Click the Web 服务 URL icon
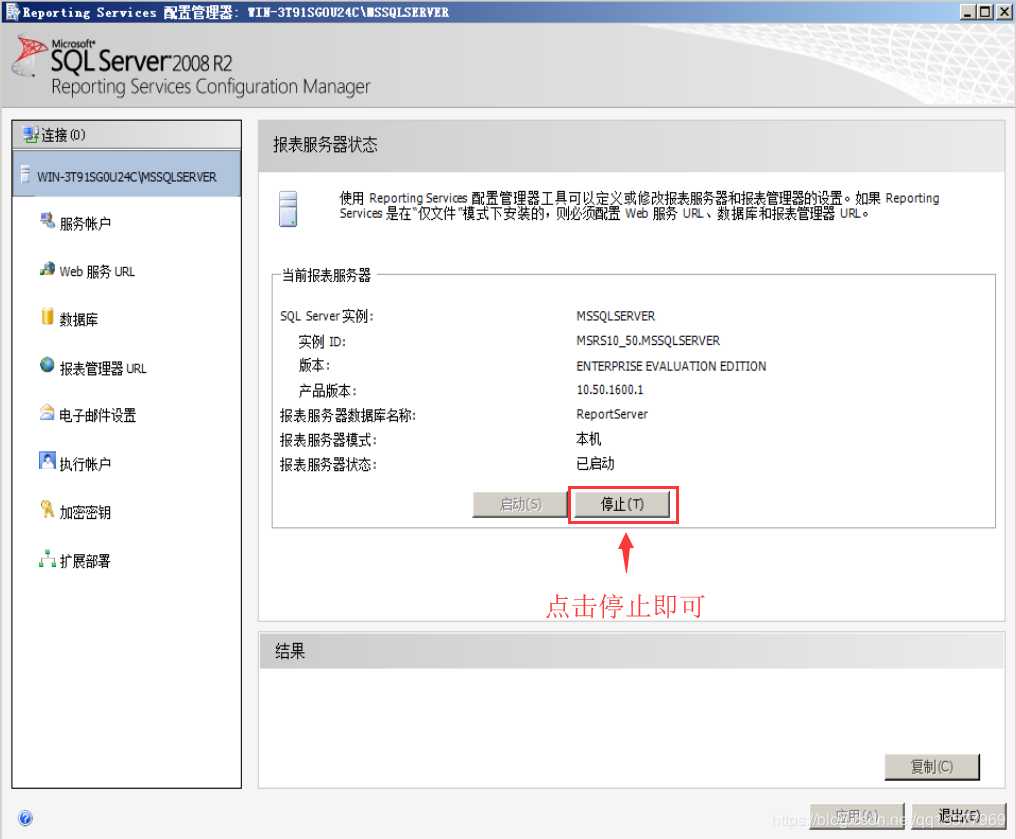Image resolution: width=1016 pixels, height=839 pixels. [x=47, y=269]
